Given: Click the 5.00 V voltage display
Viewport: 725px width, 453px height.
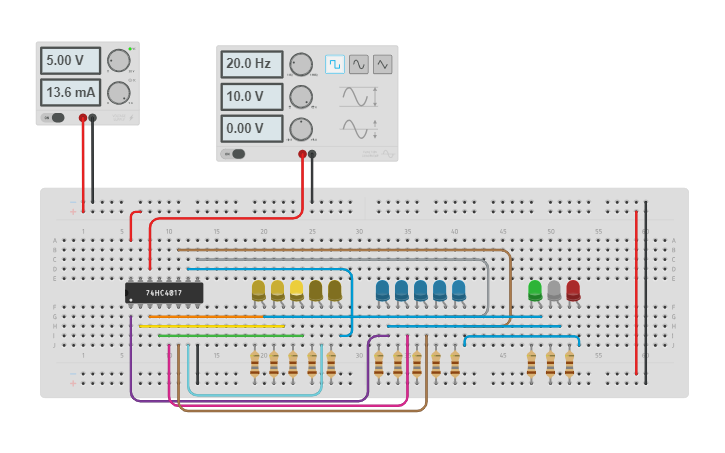Looking at the screenshot, I should tap(70, 60).
